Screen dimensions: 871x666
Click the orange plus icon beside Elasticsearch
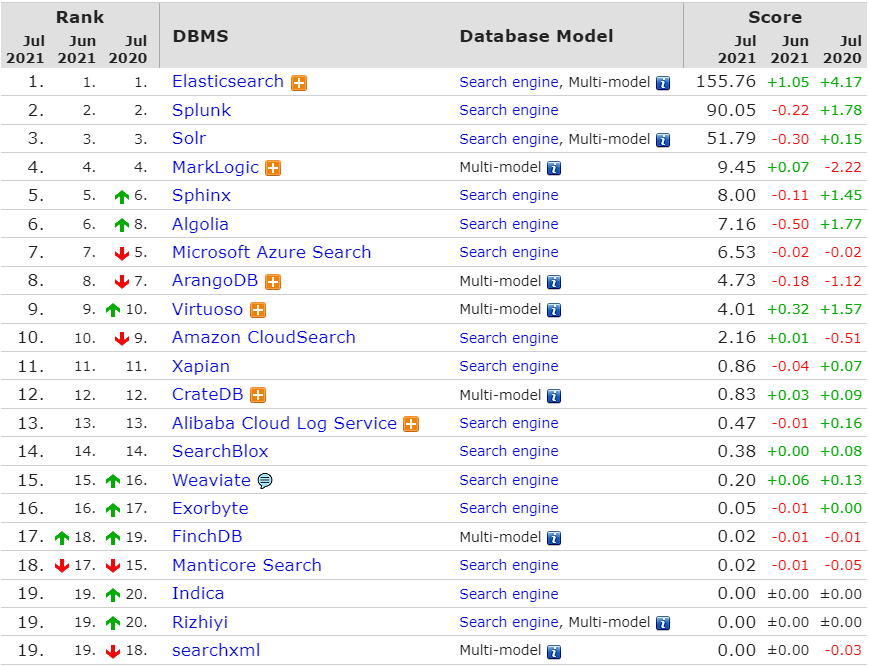[x=299, y=83]
